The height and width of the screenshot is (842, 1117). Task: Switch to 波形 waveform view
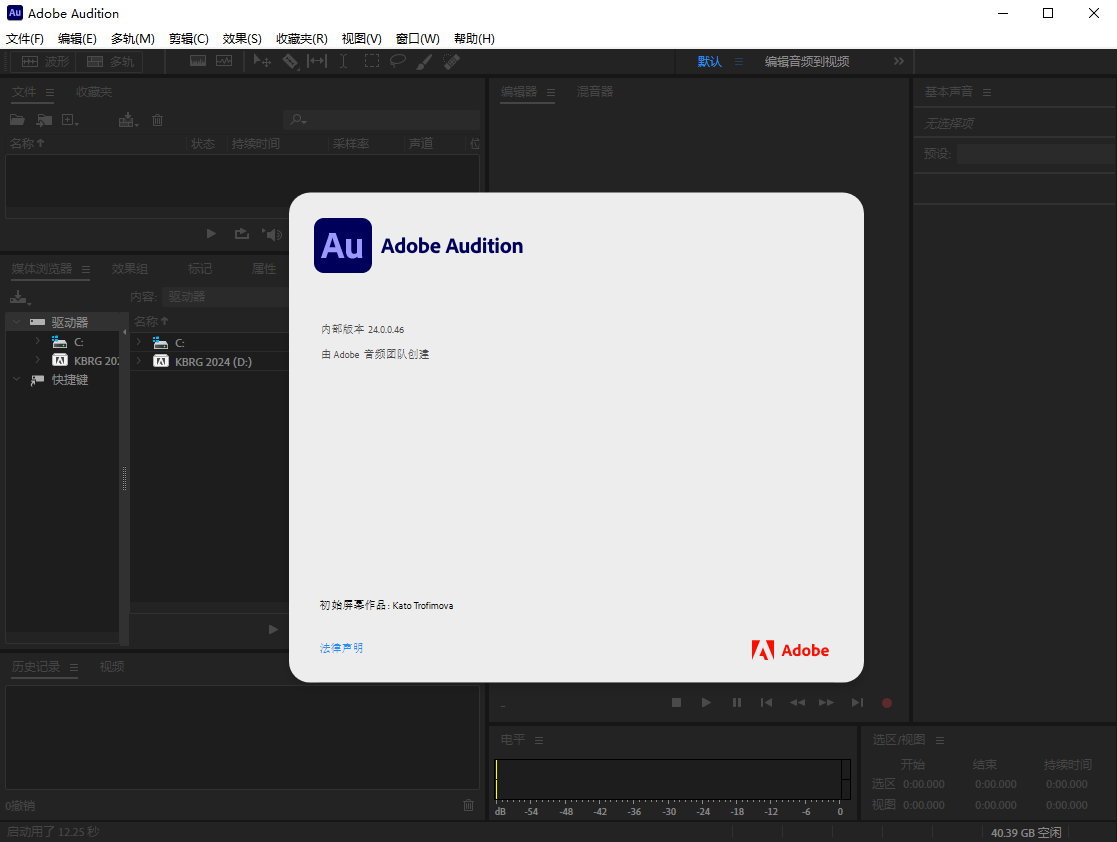coord(46,61)
